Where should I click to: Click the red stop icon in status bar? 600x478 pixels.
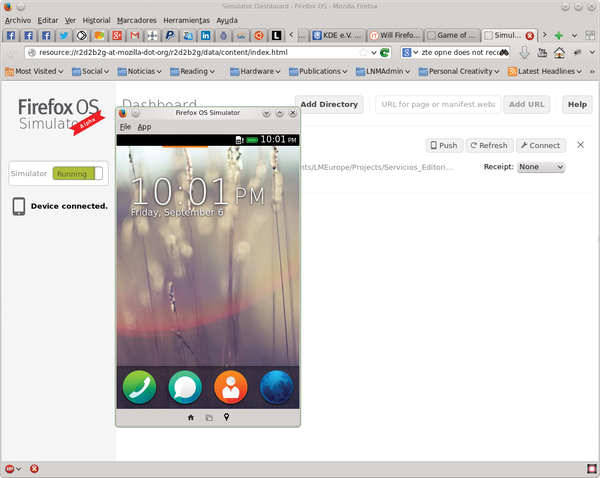[x=34, y=468]
